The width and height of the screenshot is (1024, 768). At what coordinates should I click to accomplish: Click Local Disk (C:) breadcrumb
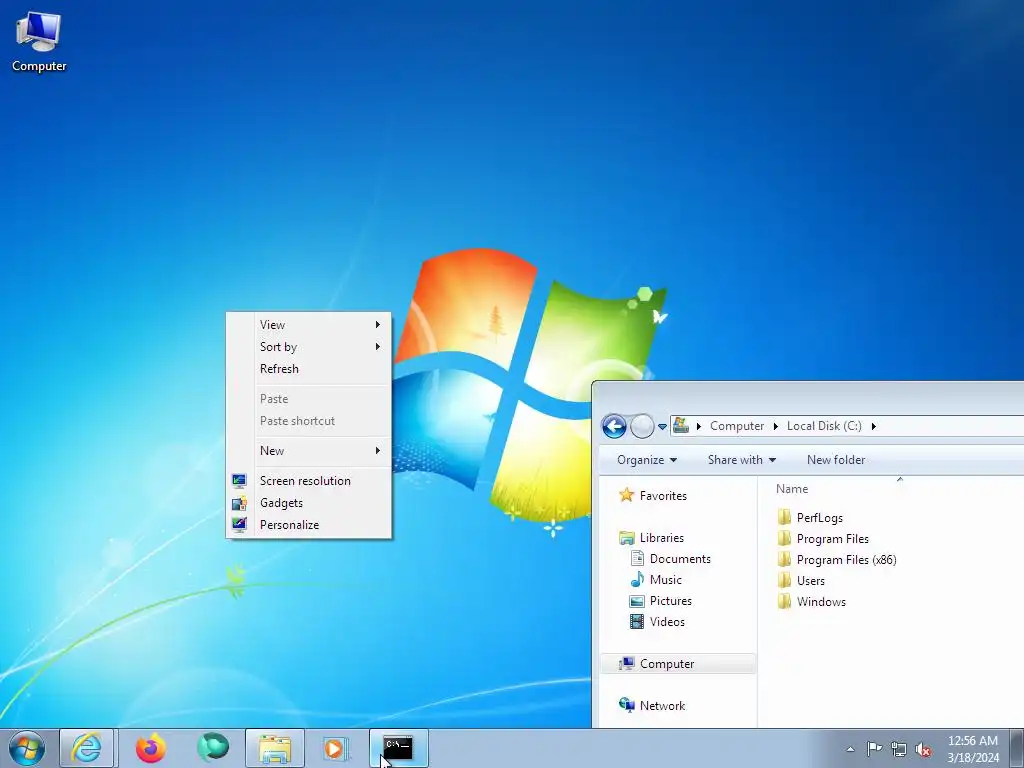(824, 426)
